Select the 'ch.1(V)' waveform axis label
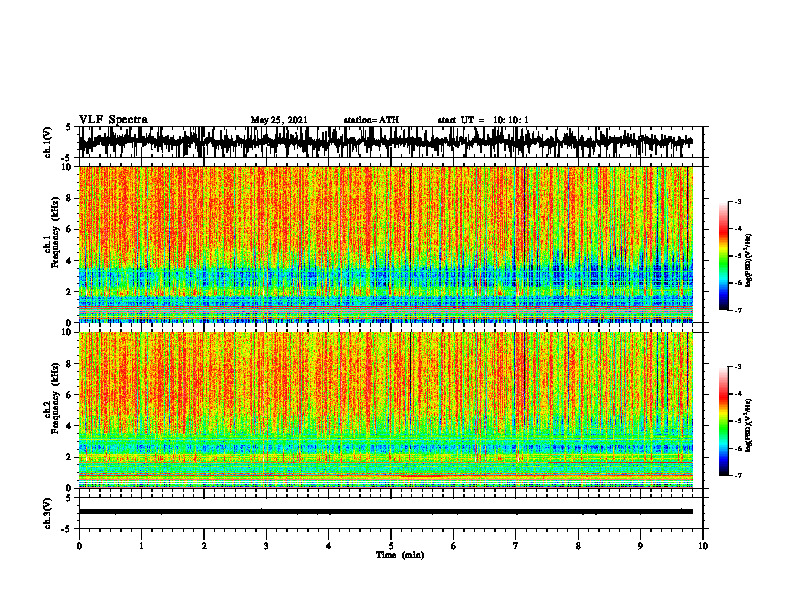This screenshot has height=612, width=792. coord(48,142)
